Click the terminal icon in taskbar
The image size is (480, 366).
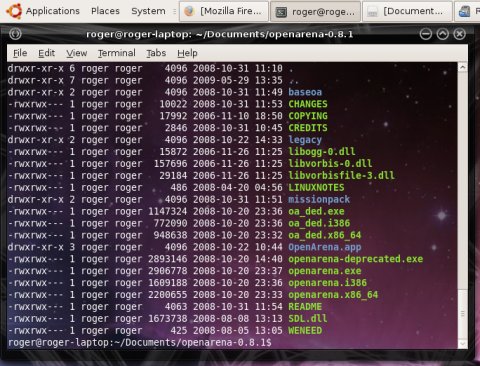pyautogui.click(x=281, y=12)
